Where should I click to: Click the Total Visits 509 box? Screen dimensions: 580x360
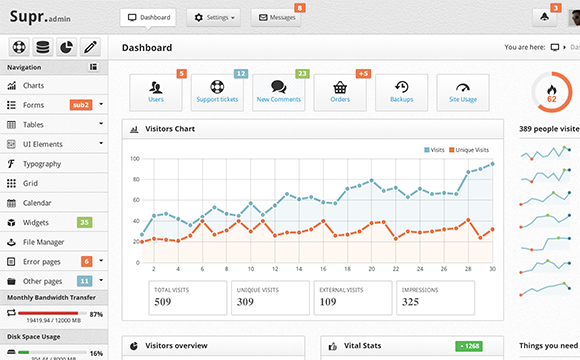point(188,298)
